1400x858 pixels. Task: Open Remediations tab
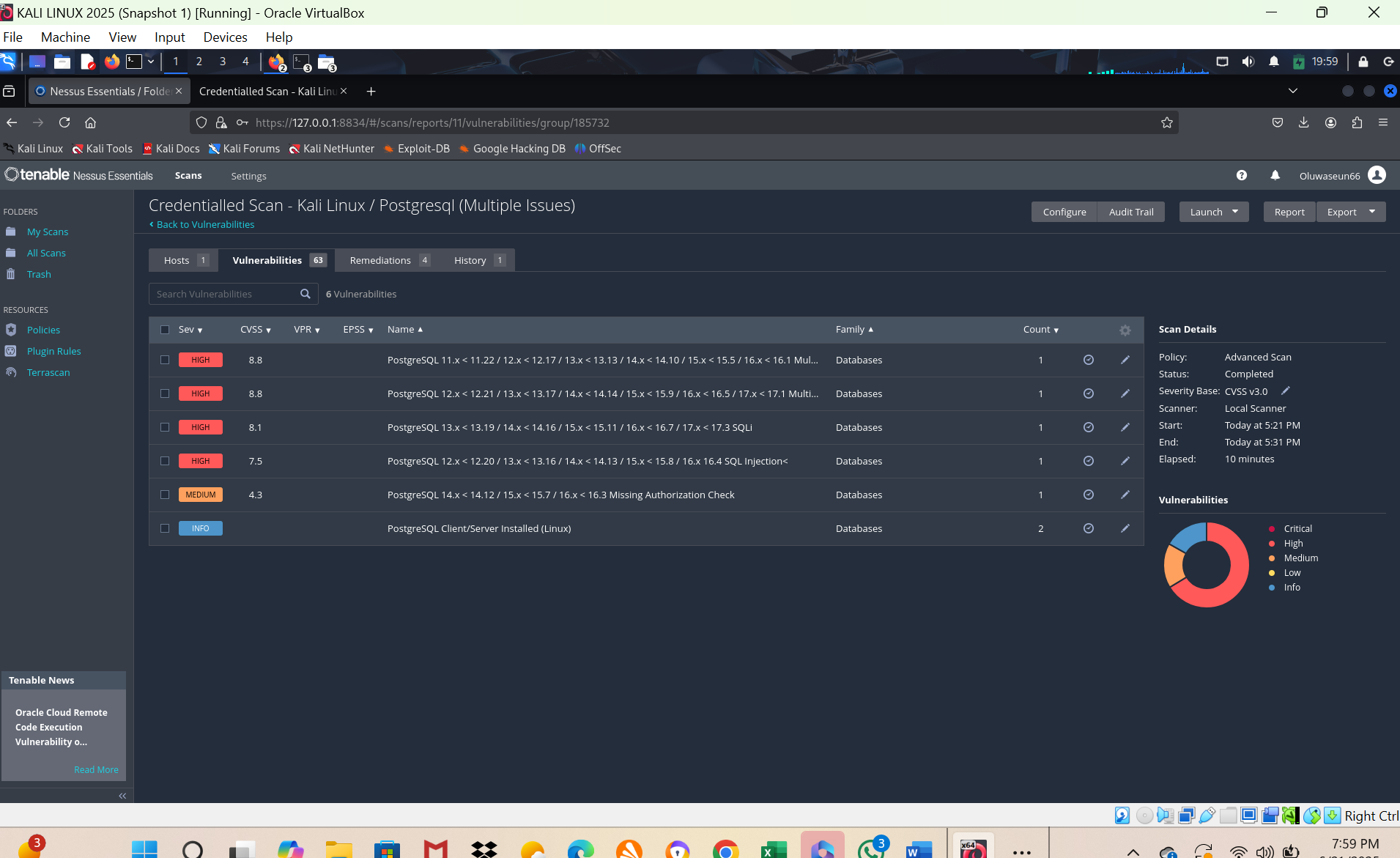(388, 260)
